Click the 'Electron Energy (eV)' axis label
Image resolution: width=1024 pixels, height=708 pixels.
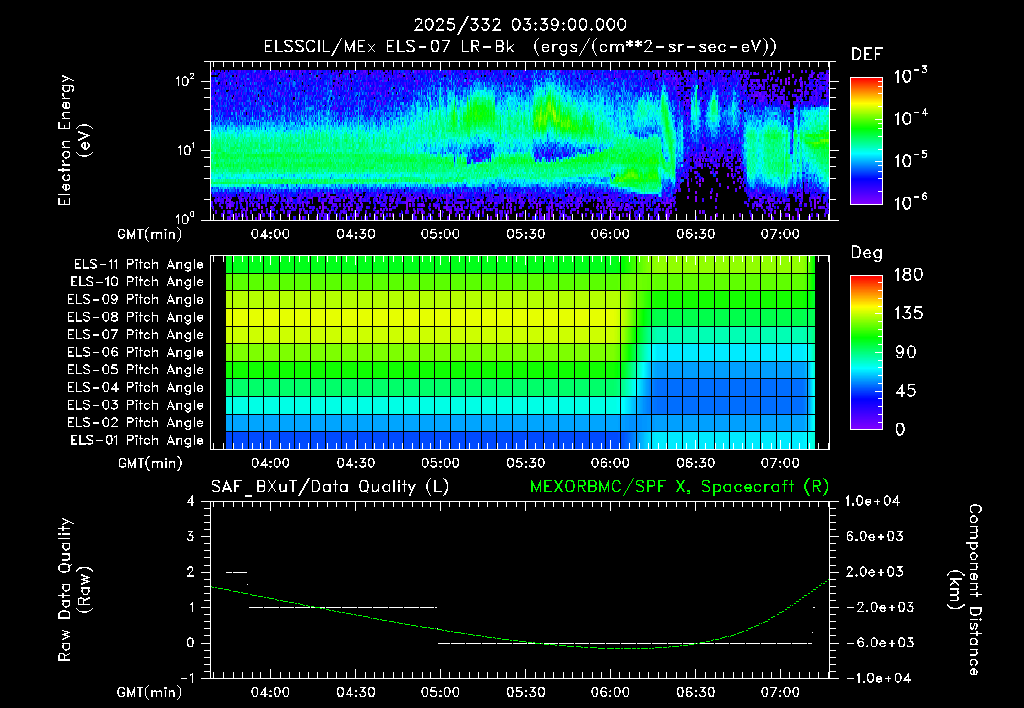74,140
